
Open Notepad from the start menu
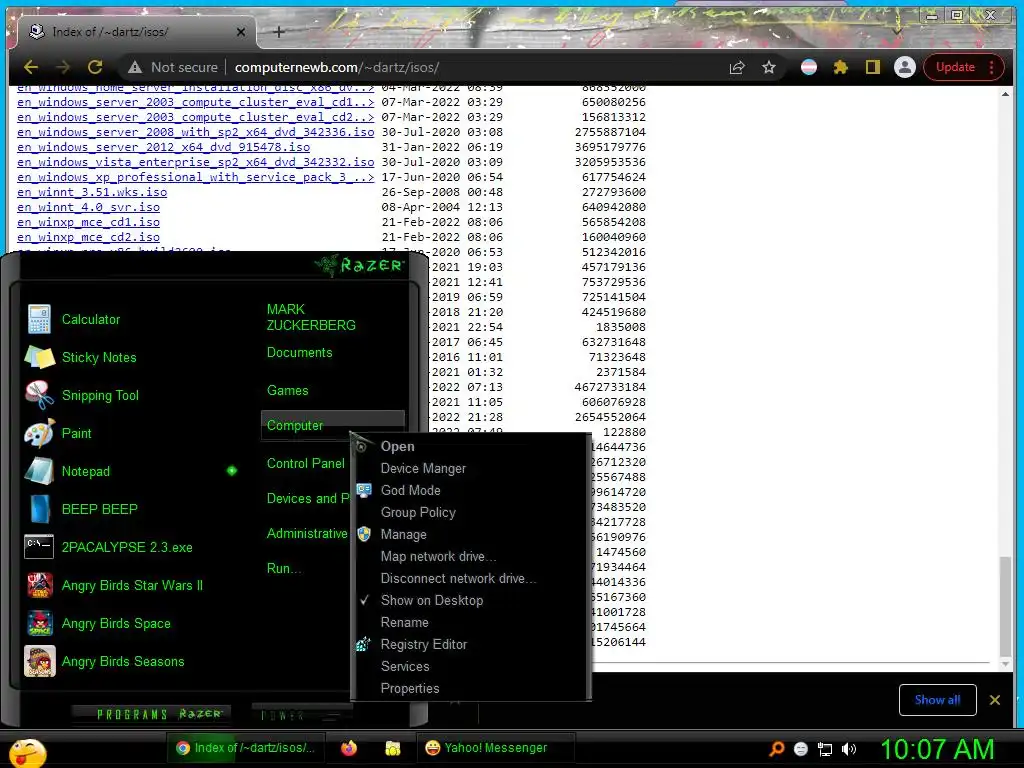[86, 471]
